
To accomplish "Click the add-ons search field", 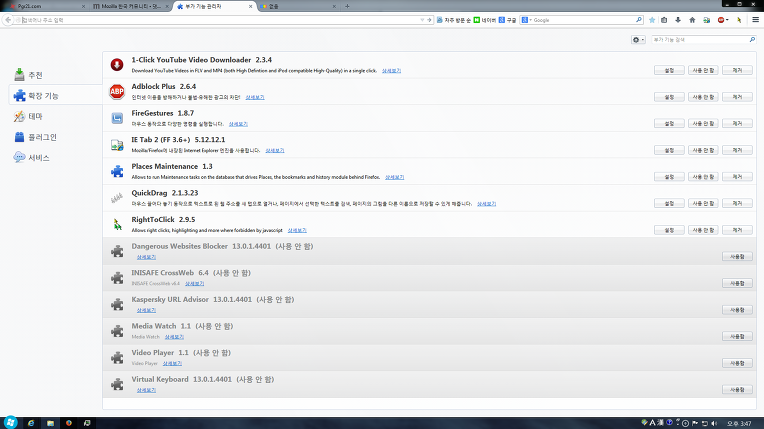I will tap(700, 40).
